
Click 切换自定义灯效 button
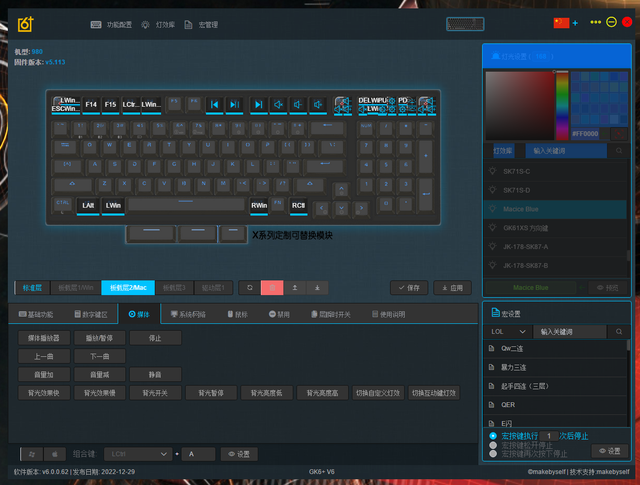(x=378, y=393)
